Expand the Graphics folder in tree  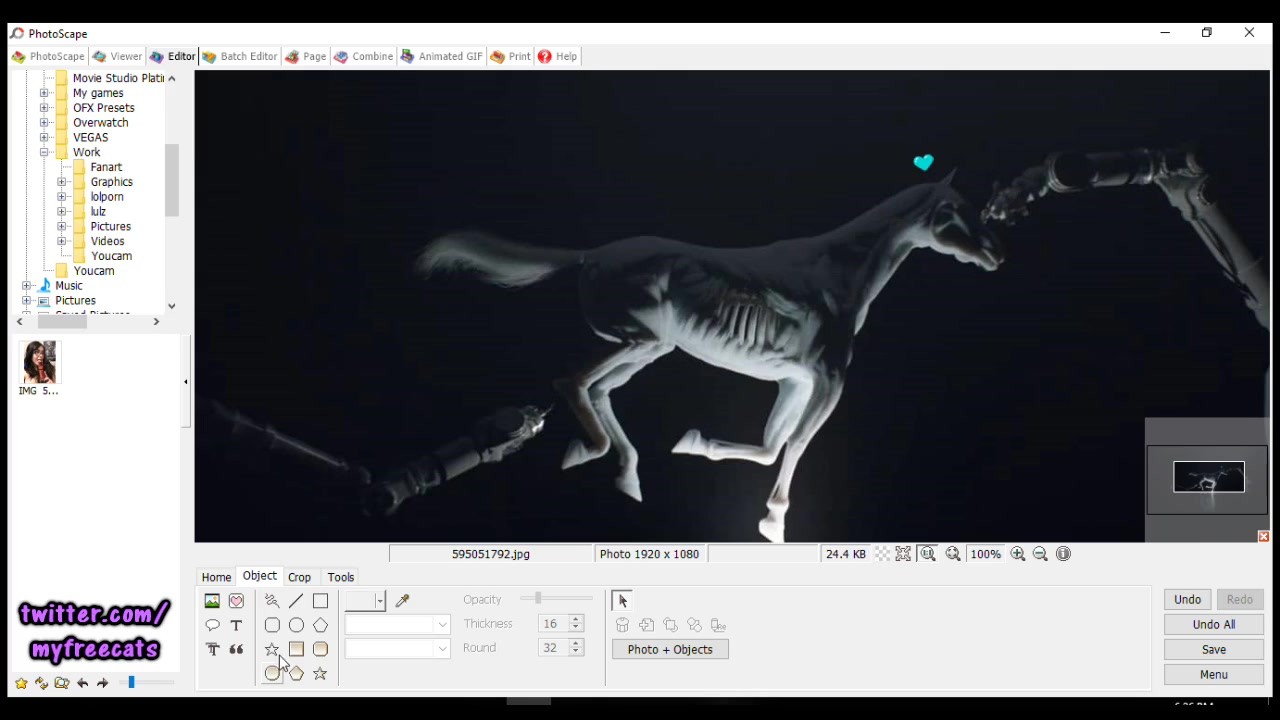pyautogui.click(x=62, y=182)
